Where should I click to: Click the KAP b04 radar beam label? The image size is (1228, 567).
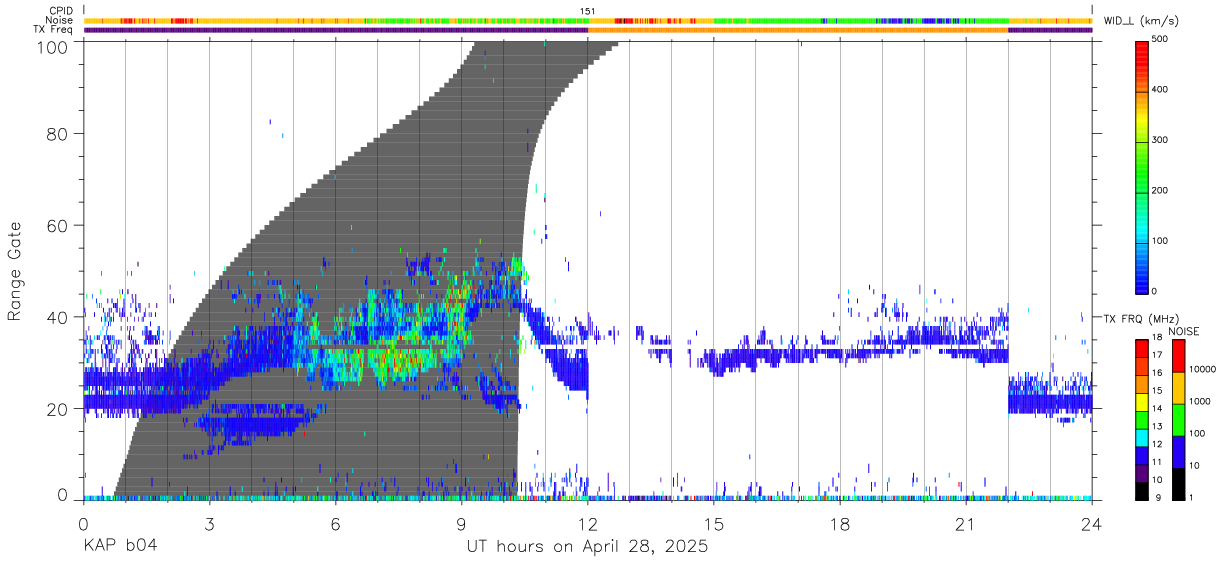(120, 547)
